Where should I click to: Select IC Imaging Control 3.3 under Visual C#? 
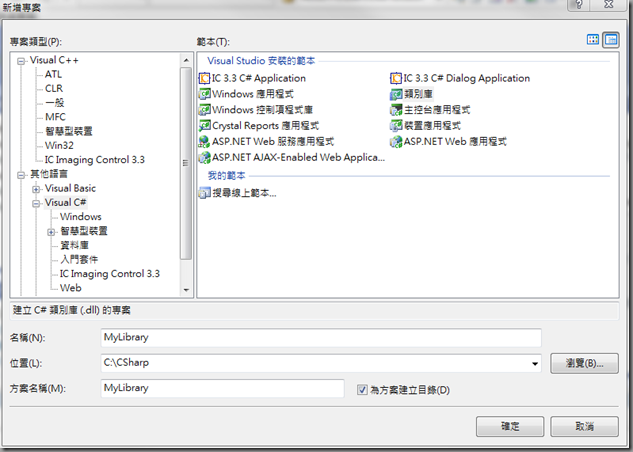click(x=110, y=274)
